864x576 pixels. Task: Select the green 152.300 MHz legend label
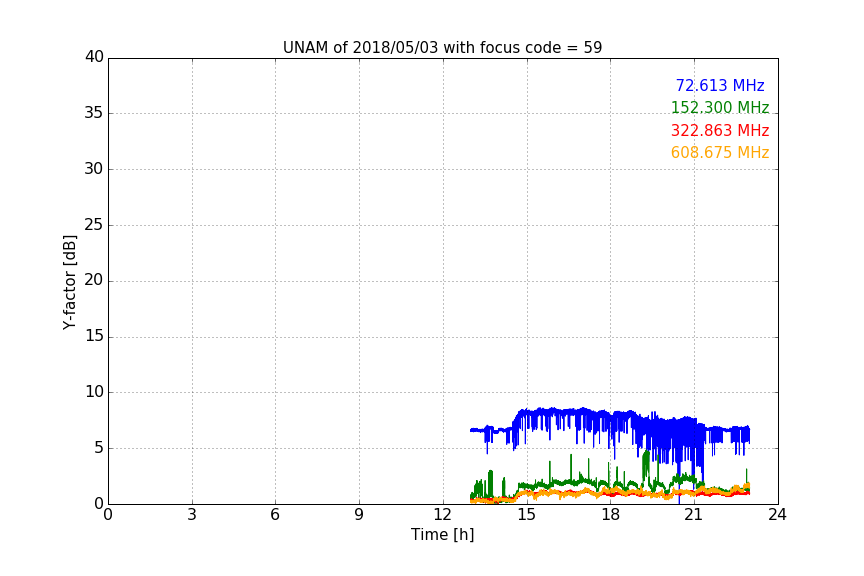[x=720, y=107]
